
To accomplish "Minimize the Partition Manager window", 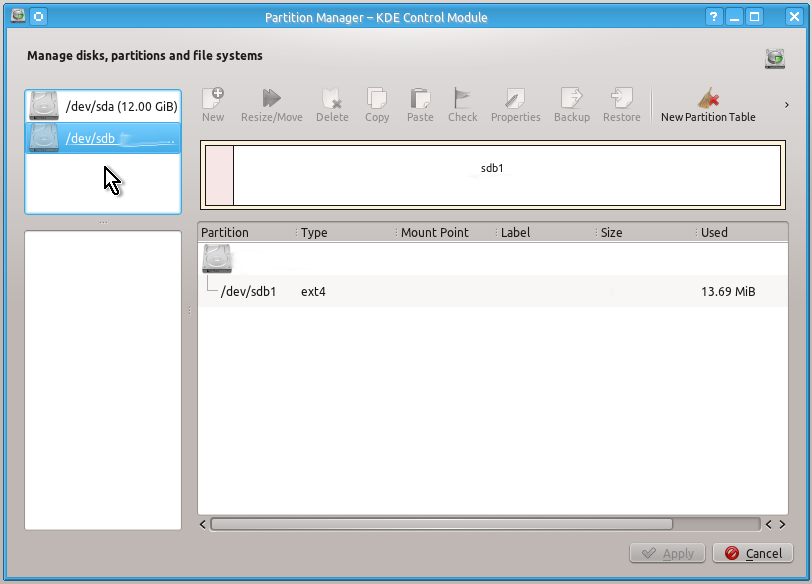I will 734,17.
